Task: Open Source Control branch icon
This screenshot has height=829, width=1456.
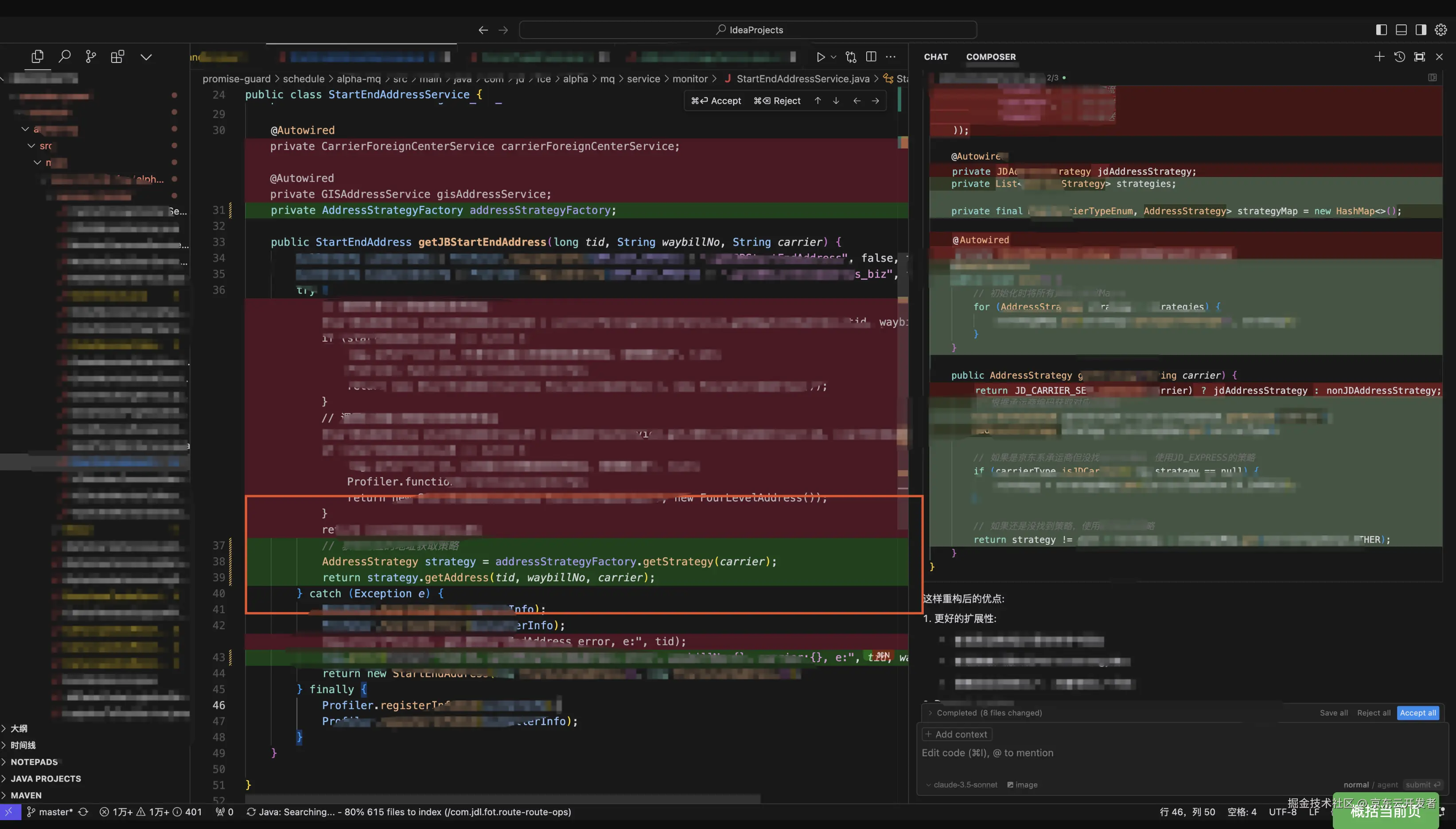Action: [x=90, y=56]
